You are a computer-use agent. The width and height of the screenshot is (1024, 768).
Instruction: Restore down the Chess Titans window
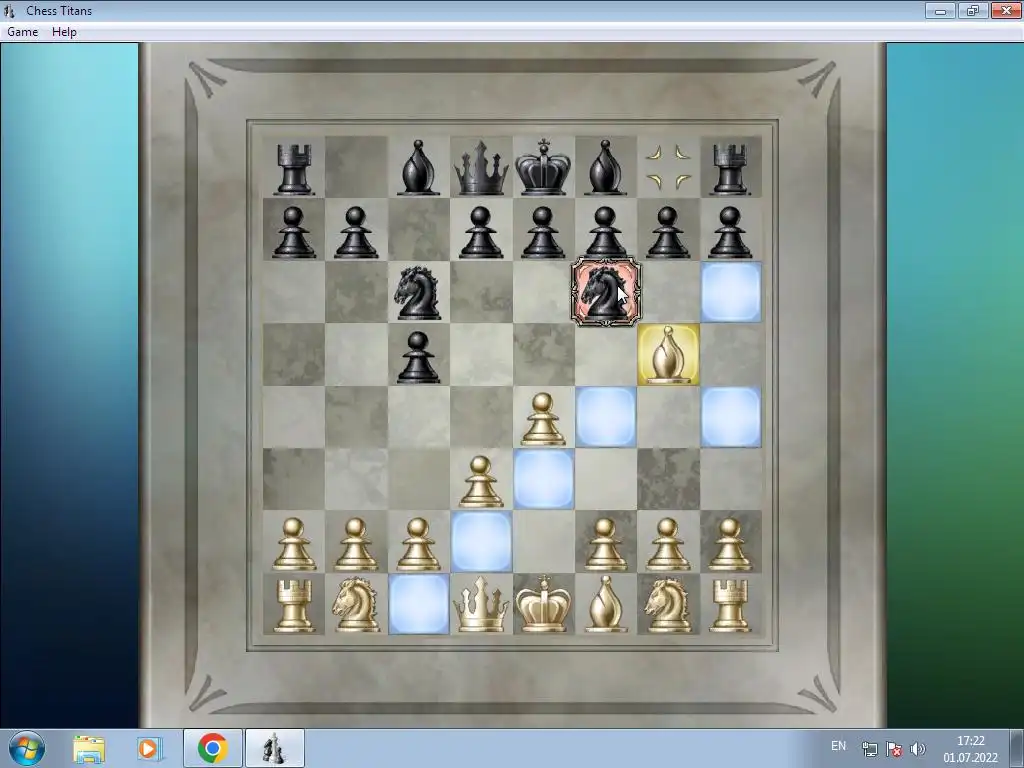tap(973, 10)
